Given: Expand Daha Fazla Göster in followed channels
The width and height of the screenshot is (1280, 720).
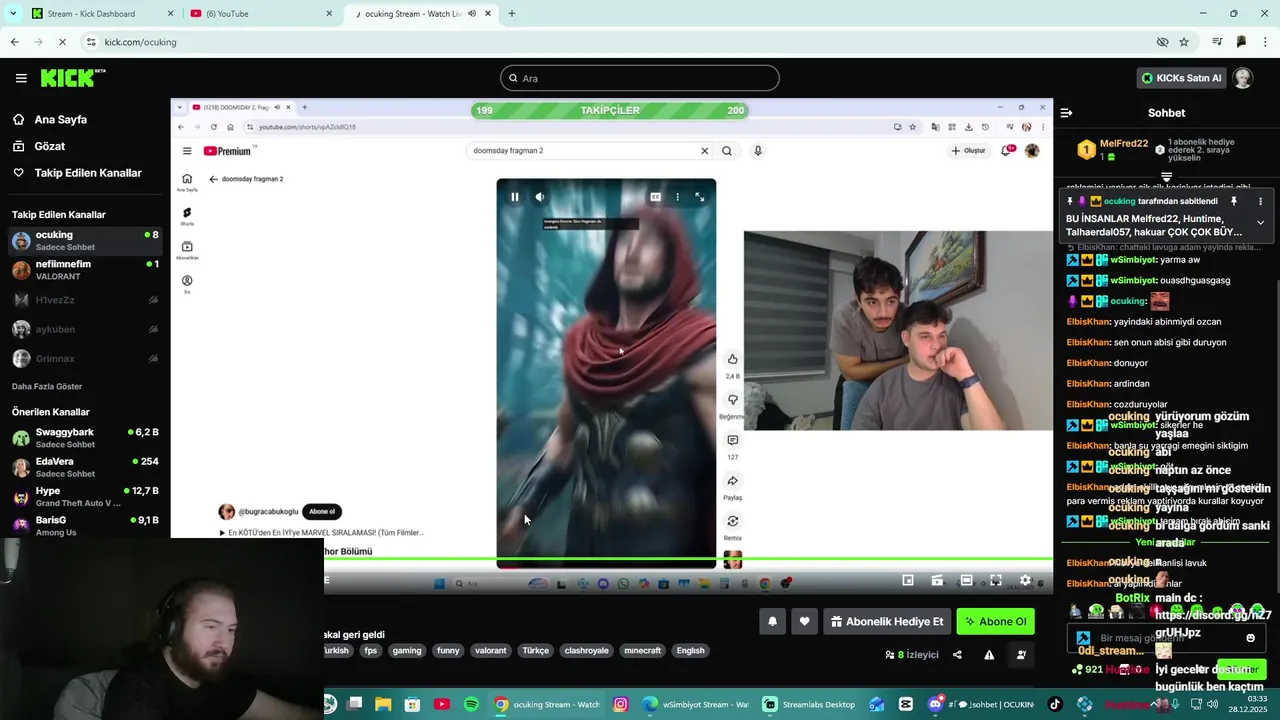Looking at the screenshot, I should (x=47, y=386).
